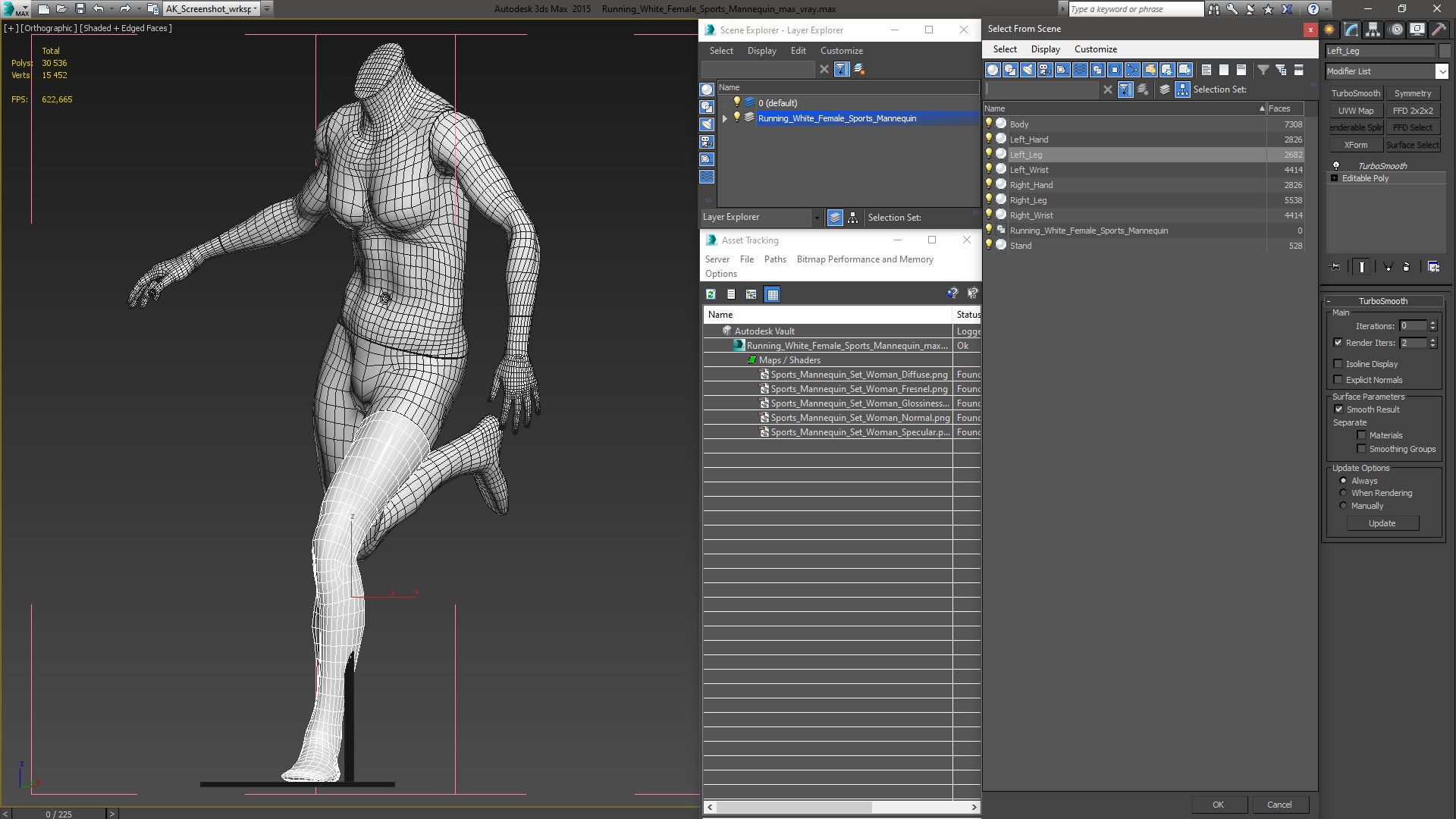Open workspace selector dropdown AK_Screenshot_wrksp
Viewport: 1456px width, 819px height.
point(256,9)
